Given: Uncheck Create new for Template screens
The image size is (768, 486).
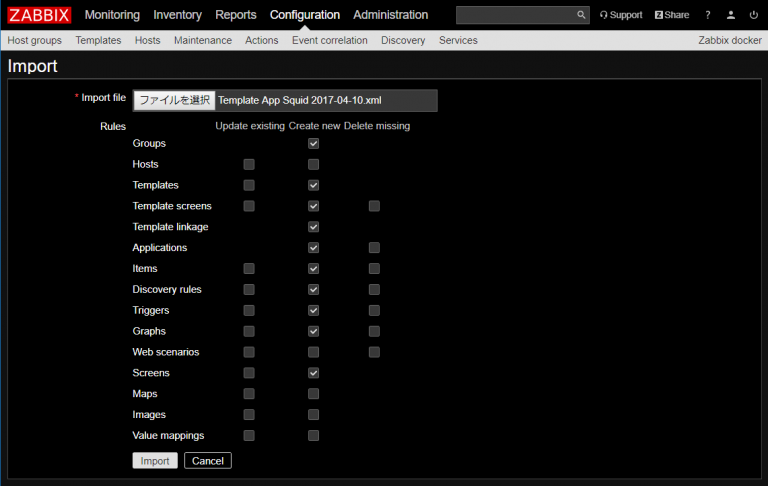Looking at the screenshot, I should click(313, 206).
